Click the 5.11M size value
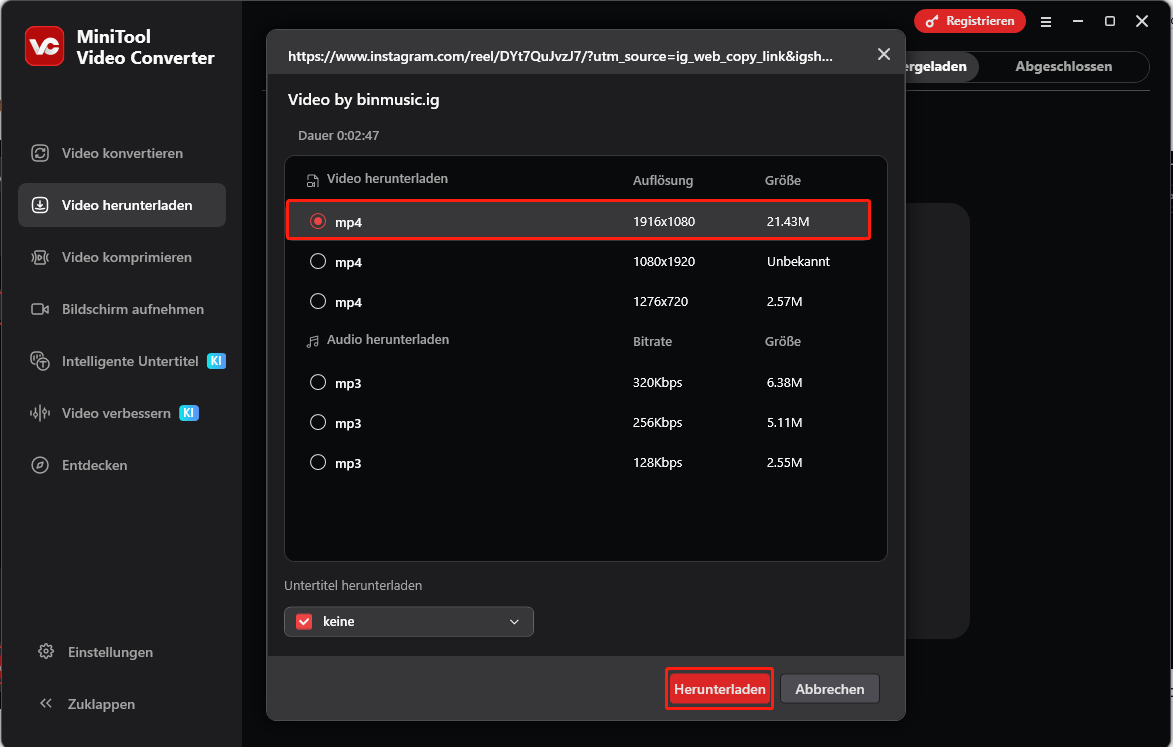1173x747 pixels. point(784,422)
